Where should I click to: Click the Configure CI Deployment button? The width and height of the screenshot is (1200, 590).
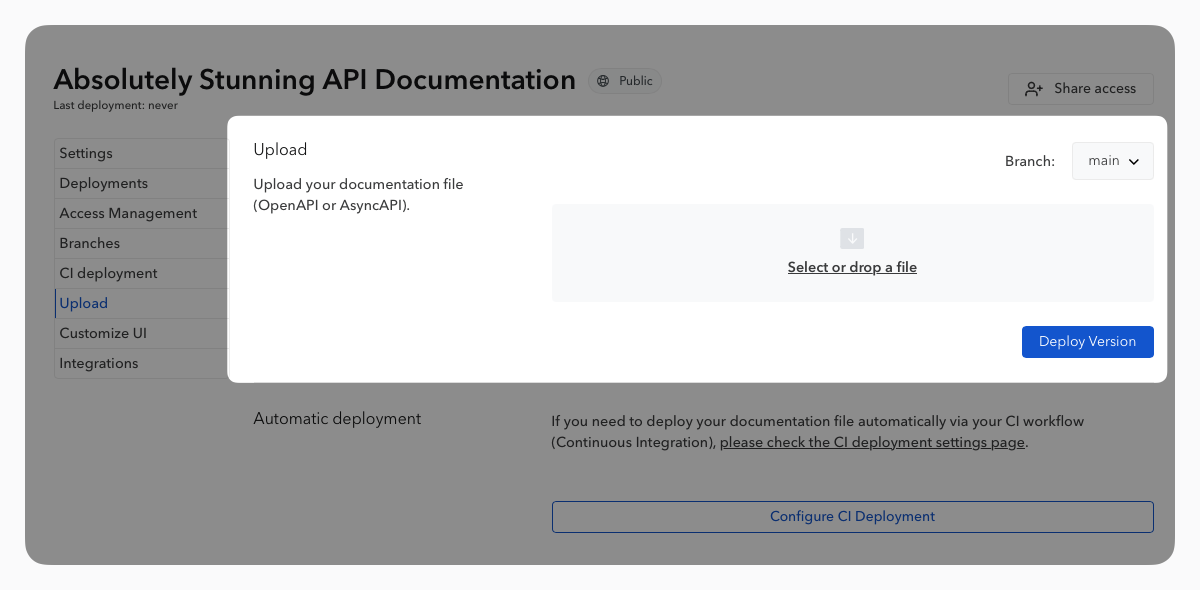tap(852, 517)
